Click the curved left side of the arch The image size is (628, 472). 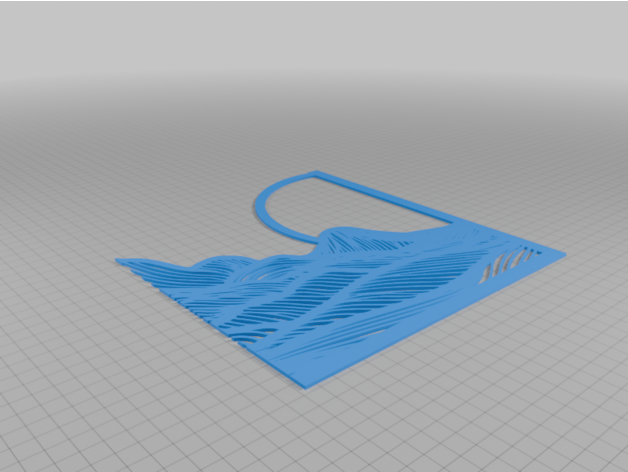click(x=263, y=207)
